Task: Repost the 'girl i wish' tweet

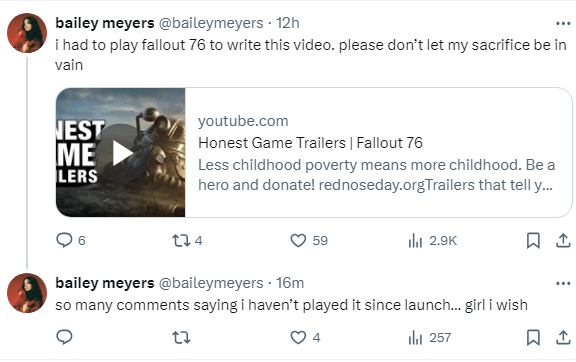Action: (181, 337)
